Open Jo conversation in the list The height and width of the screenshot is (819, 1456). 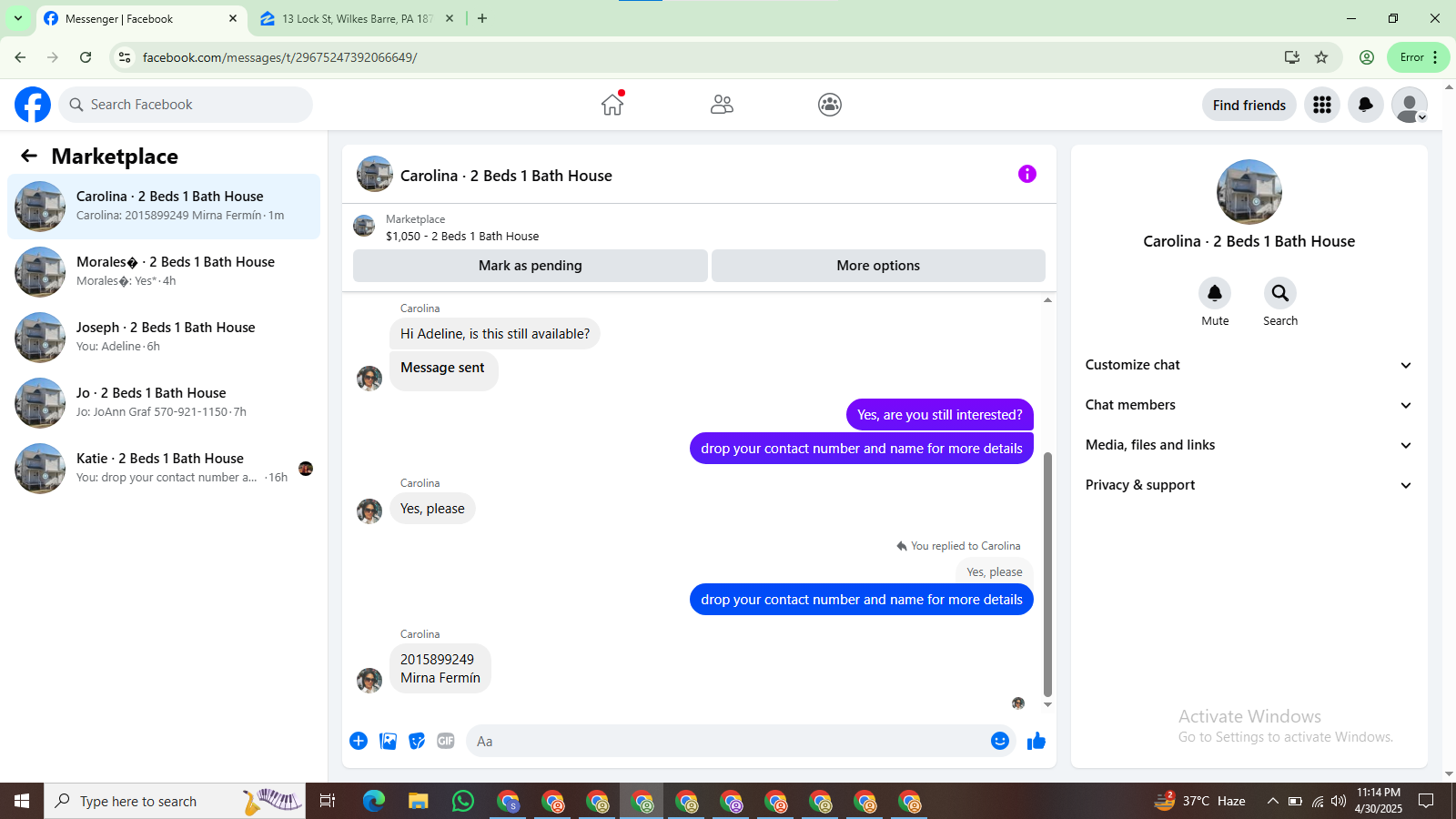point(164,403)
